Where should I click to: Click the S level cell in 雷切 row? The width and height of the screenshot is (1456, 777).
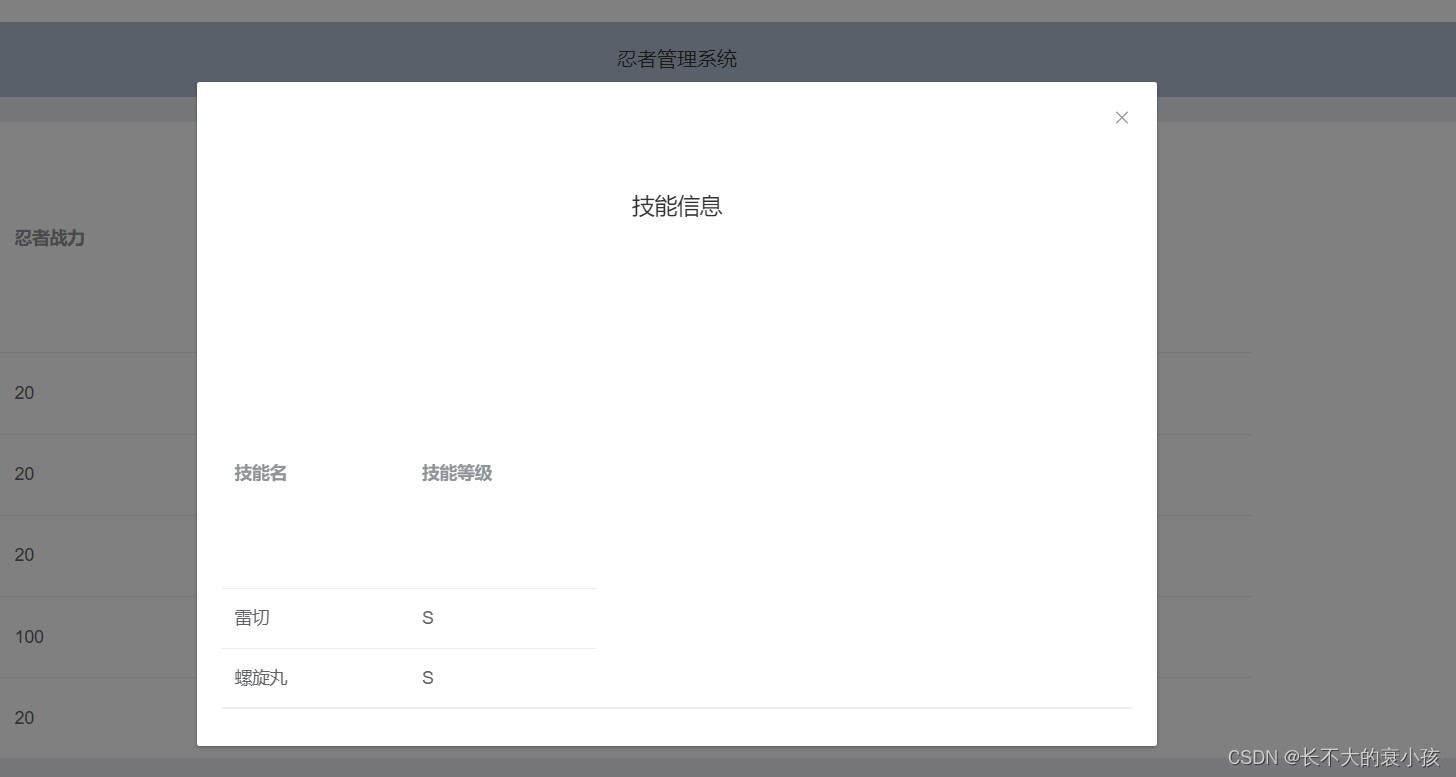pyautogui.click(x=428, y=618)
